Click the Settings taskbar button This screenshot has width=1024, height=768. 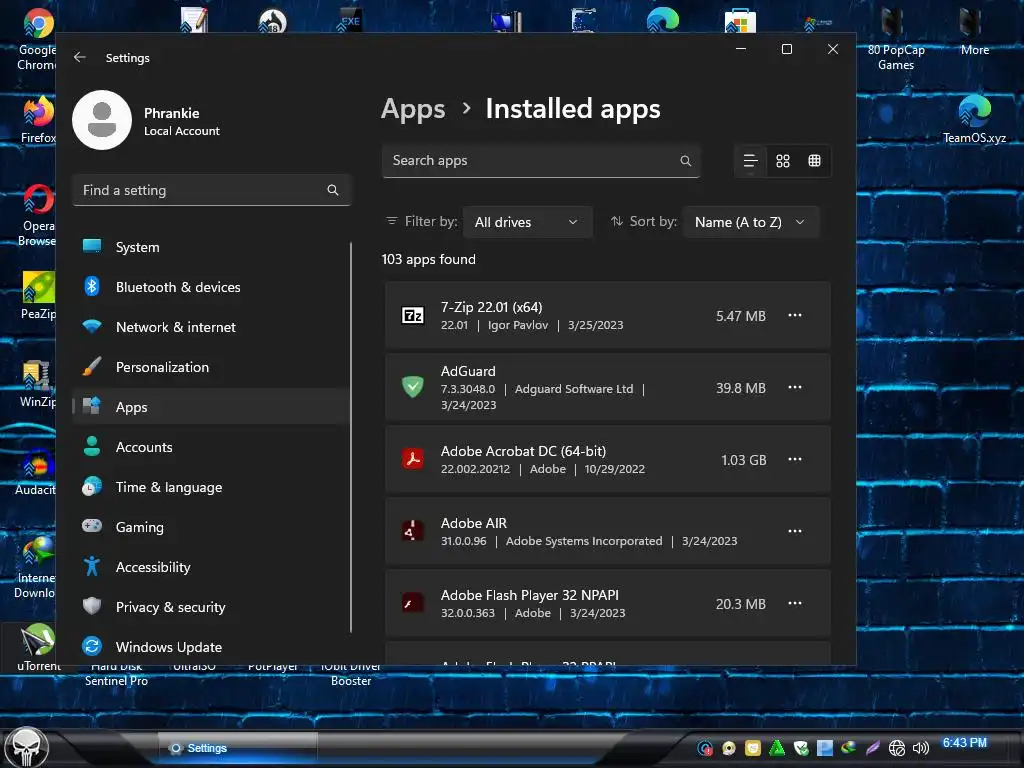[x=238, y=748]
